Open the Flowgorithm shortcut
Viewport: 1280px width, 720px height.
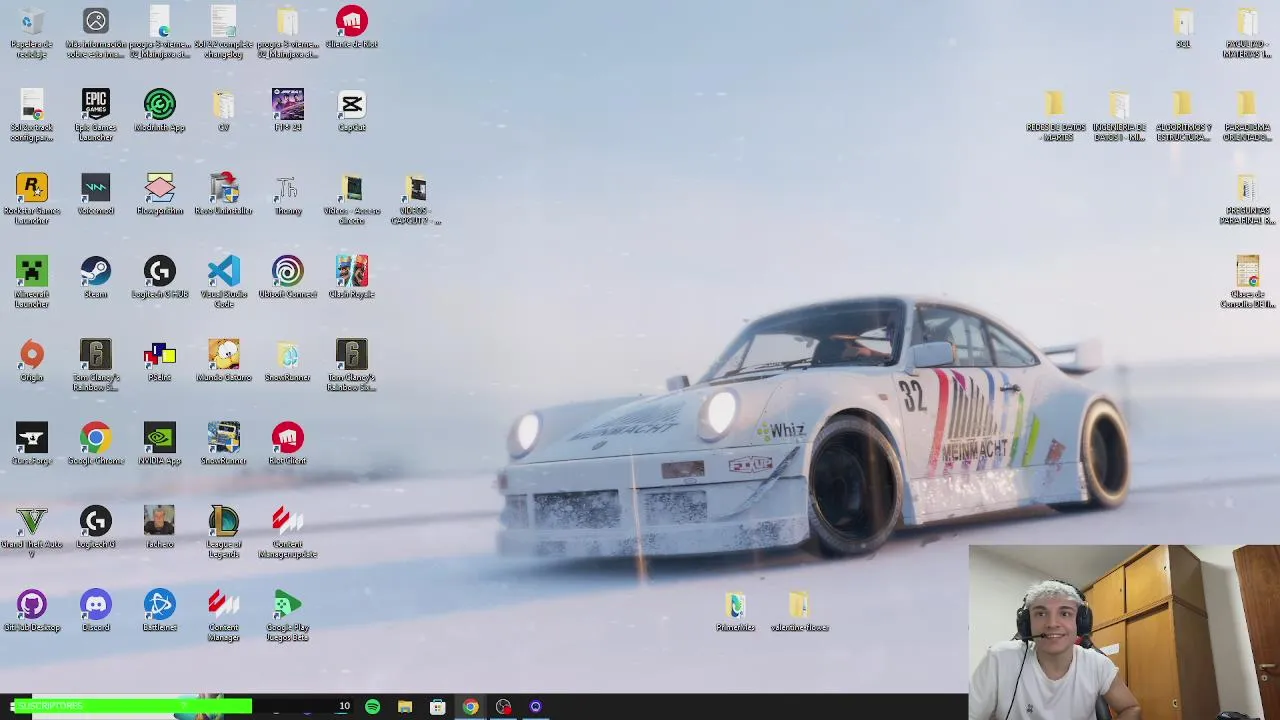159,195
